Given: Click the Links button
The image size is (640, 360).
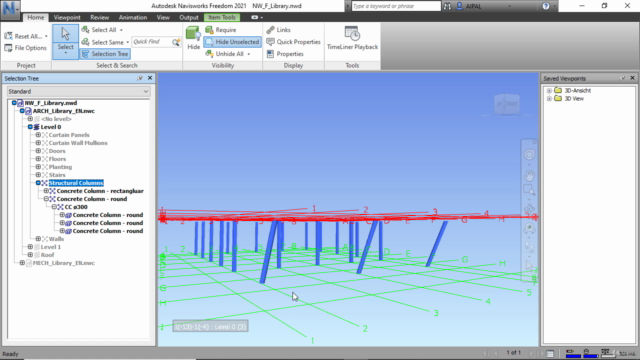Looking at the screenshot, I should (278, 30).
